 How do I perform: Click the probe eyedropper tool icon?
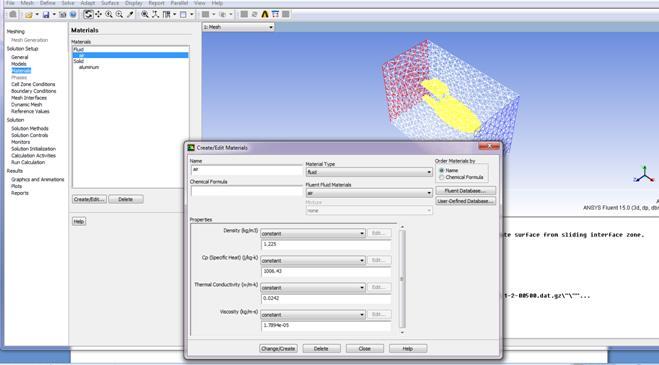[x=130, y=14]
